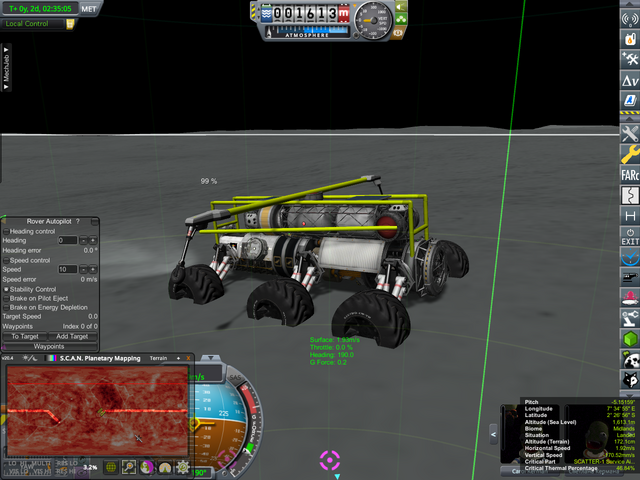Open the SCAN map Terrain type dropdown
Image resolution: width=640 pixels, height=480 pixels.
[158, 358]
